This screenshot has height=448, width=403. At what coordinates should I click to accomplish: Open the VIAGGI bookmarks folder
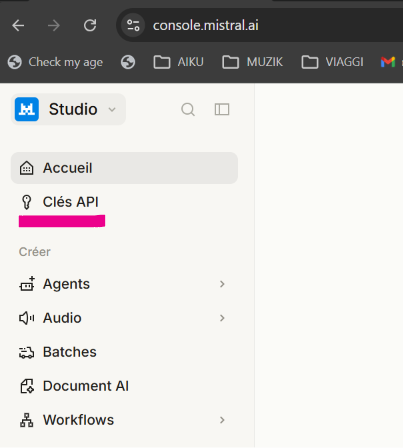tap(332, 62)
